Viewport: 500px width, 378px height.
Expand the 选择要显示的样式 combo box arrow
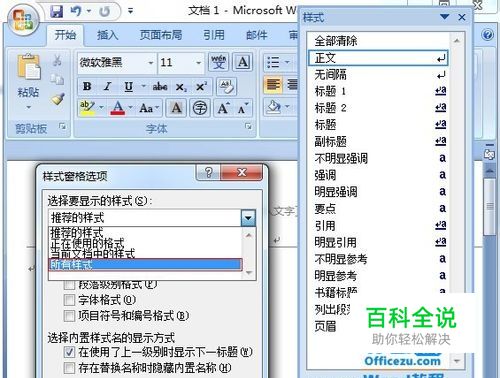point(248,218)
